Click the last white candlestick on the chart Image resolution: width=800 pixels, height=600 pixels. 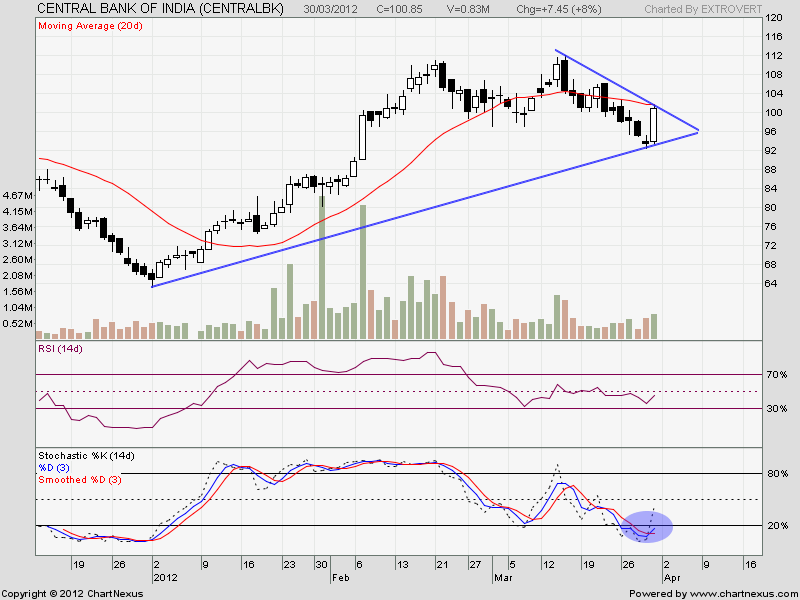(654, 124)
